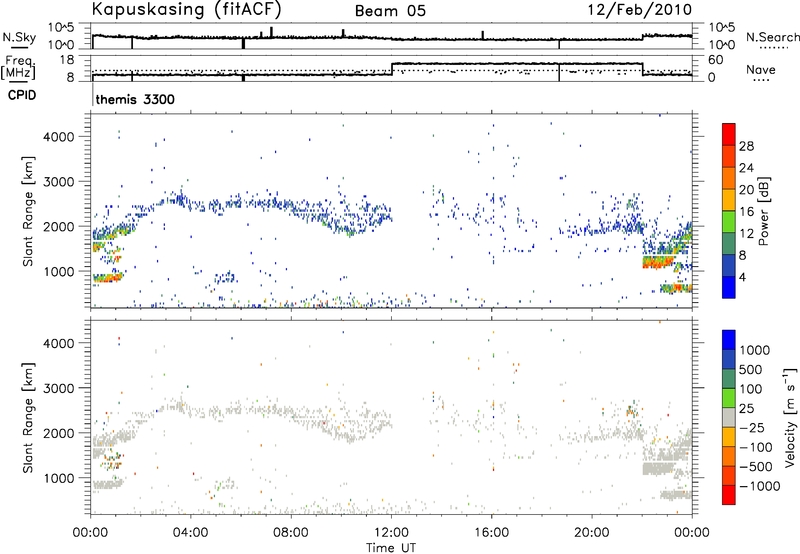Click the Time UT axis label

tap(391, 548)
